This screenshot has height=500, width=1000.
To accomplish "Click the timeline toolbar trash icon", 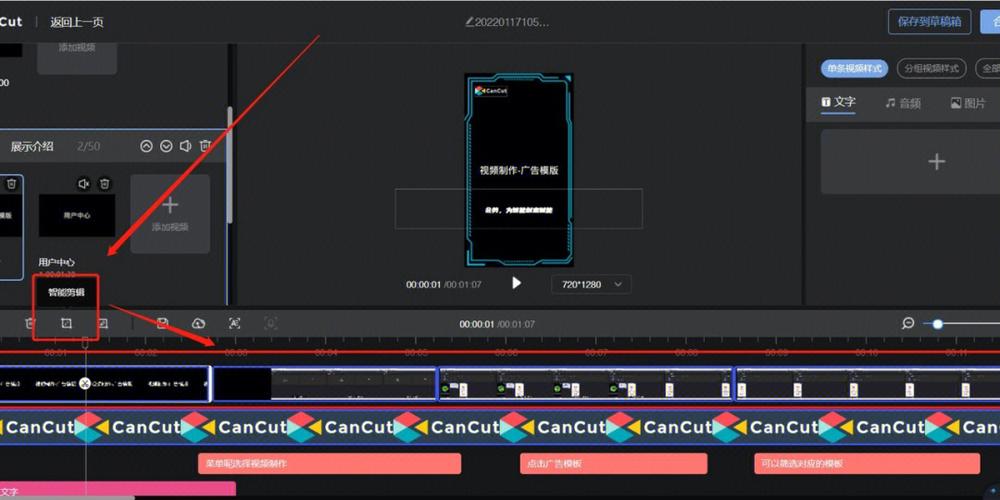I will [29, 323].
